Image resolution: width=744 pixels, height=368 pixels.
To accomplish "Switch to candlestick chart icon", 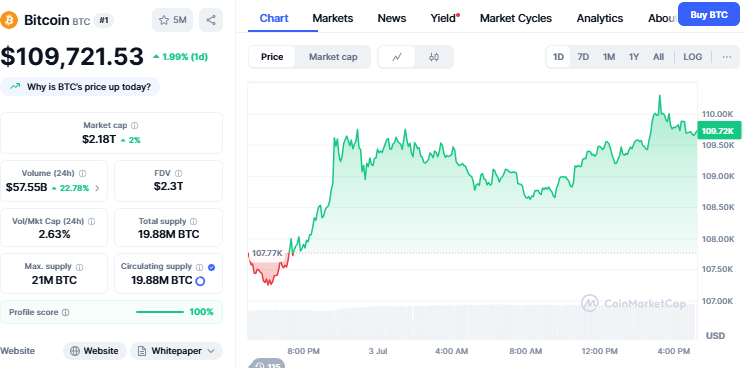I will (434, 57).
